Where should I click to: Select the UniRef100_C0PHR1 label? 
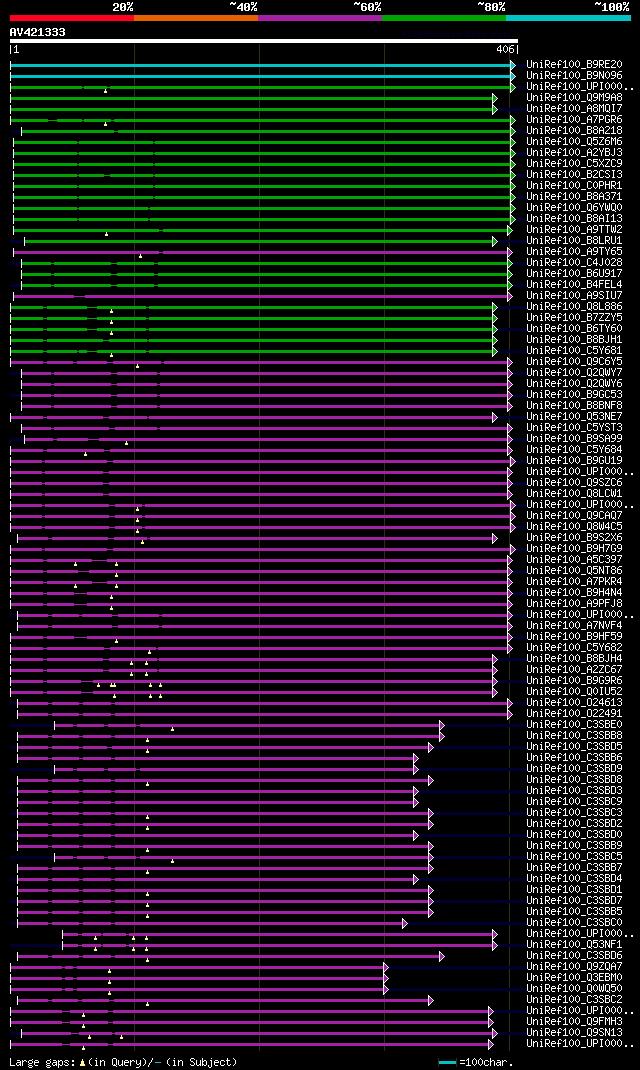[x=574, y=186]
